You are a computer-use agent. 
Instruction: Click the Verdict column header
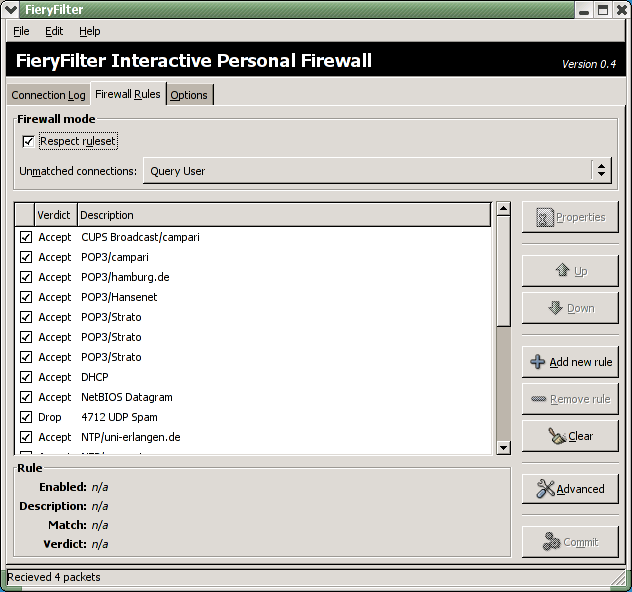tap(56, 215)
